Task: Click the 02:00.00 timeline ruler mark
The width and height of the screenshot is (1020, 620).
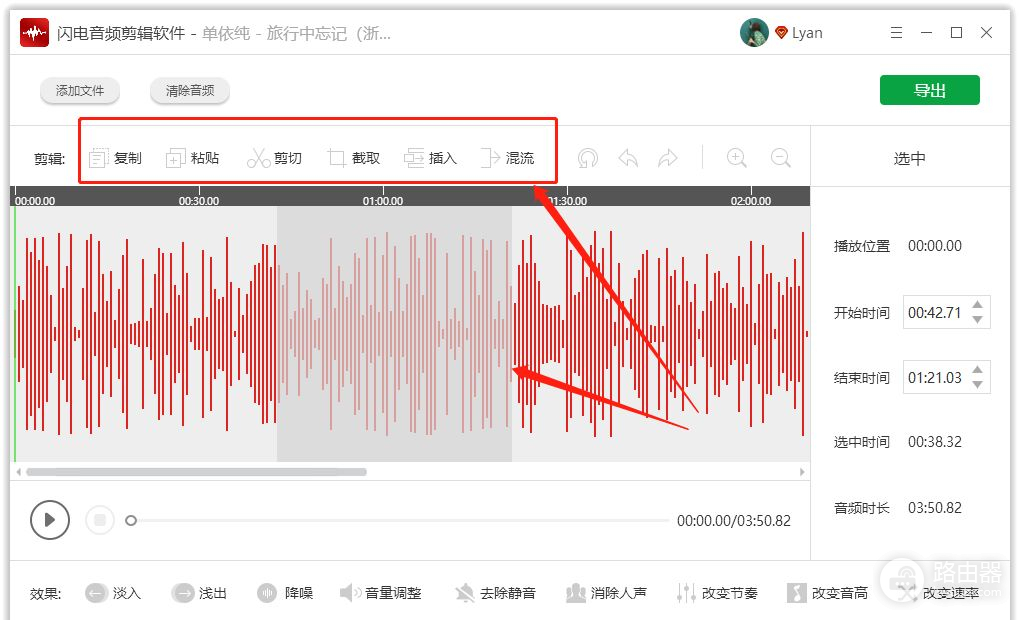Action: [x=751, y=201]
